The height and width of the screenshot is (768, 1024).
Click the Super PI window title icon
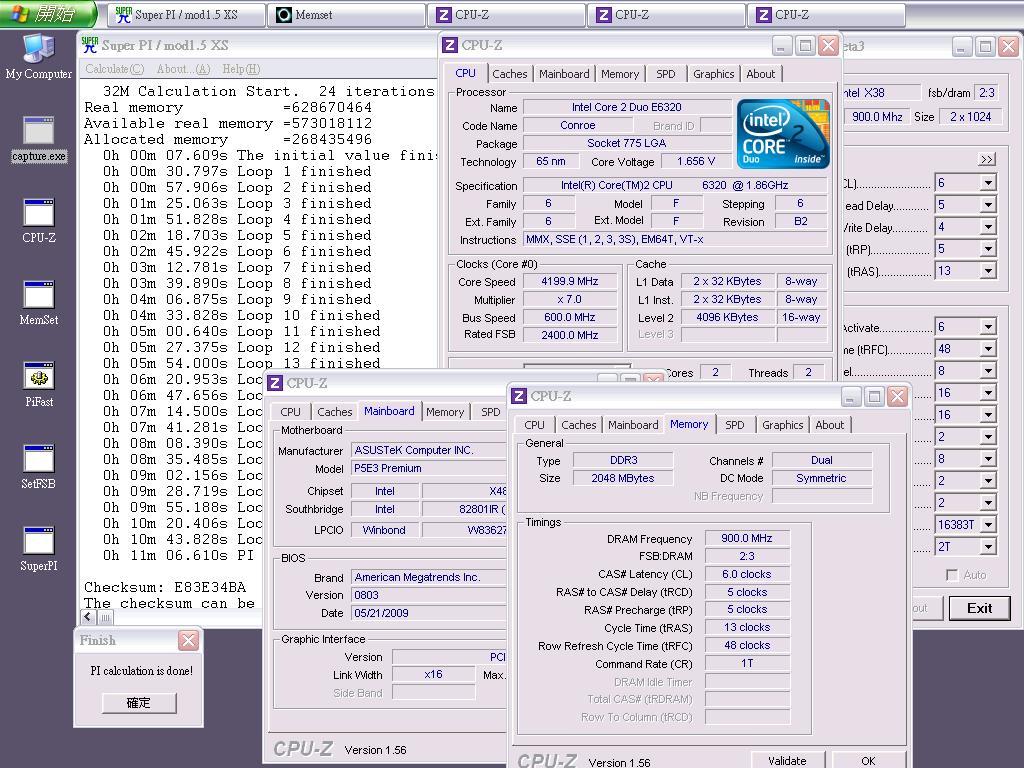(x=89, y=45)
